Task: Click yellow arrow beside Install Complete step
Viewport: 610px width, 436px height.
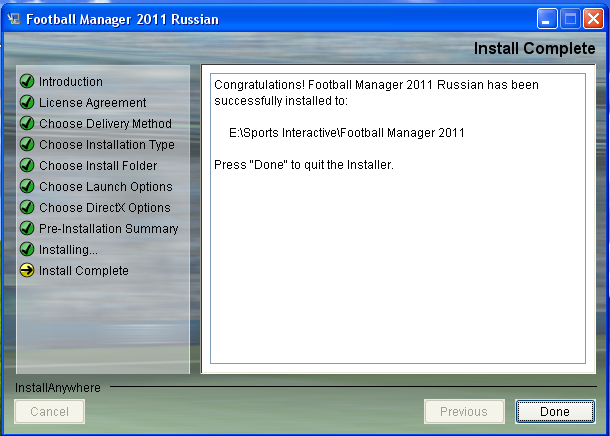Action: 27,270
